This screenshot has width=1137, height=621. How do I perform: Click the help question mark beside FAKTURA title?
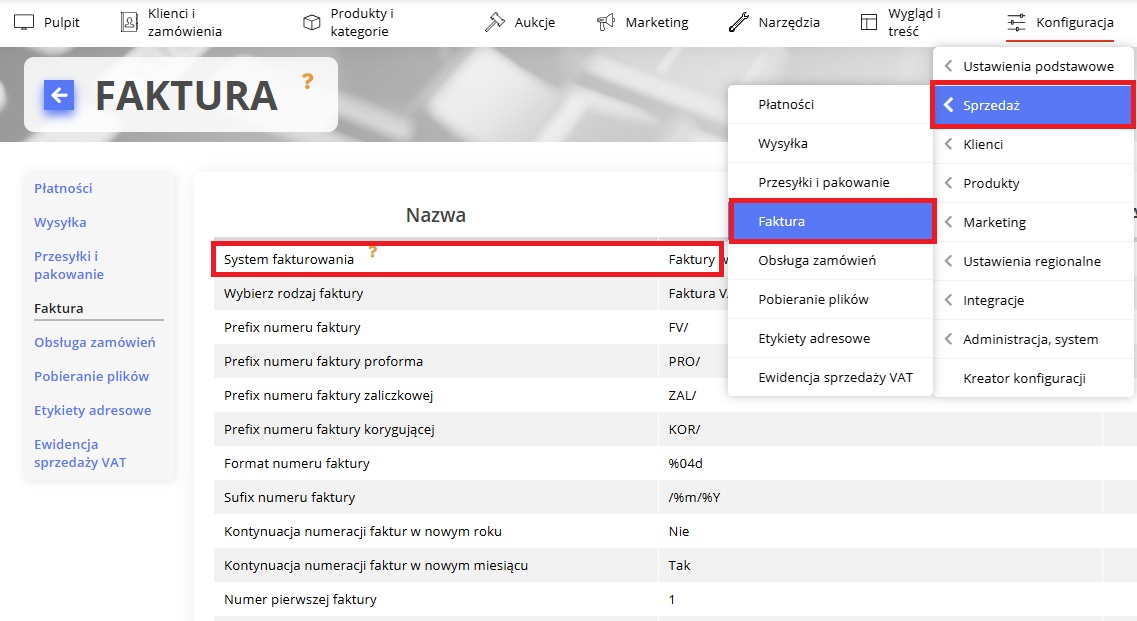pos(307,81)
